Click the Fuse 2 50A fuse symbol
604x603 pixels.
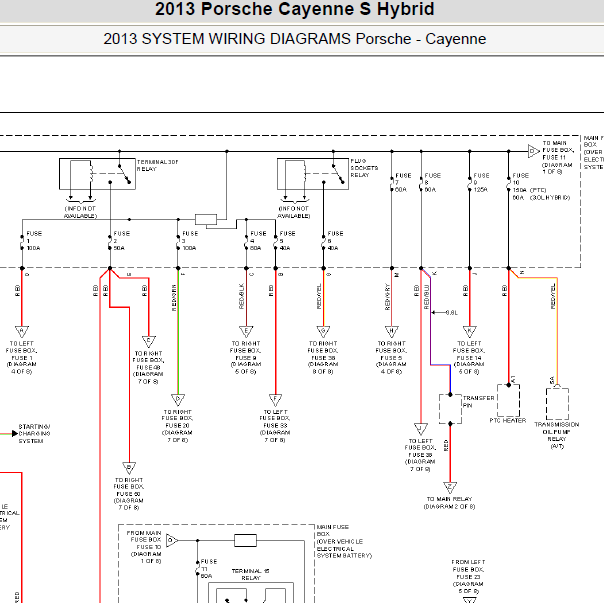110,242
